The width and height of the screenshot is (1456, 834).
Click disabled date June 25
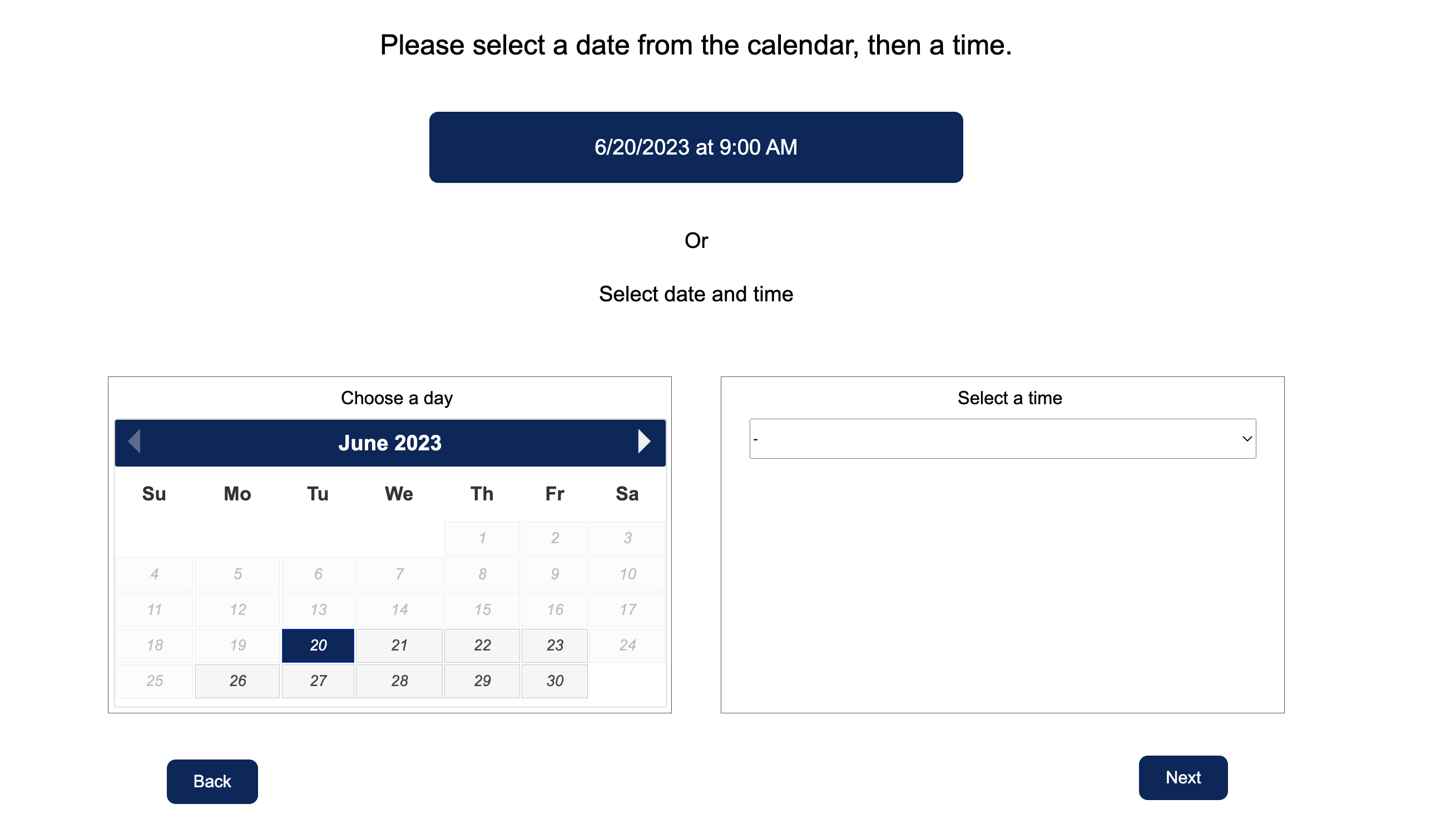click(x=154, y=681)
